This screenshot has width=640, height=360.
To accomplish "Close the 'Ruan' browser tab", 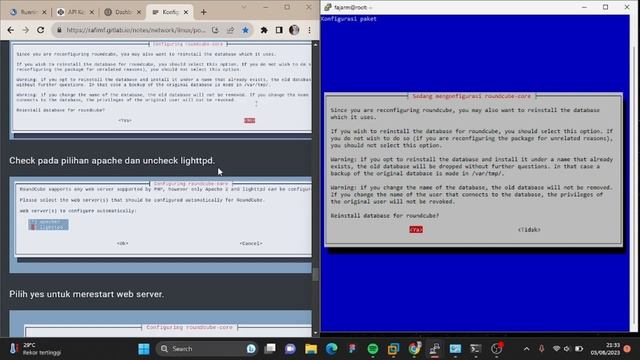I will point(44,12).
